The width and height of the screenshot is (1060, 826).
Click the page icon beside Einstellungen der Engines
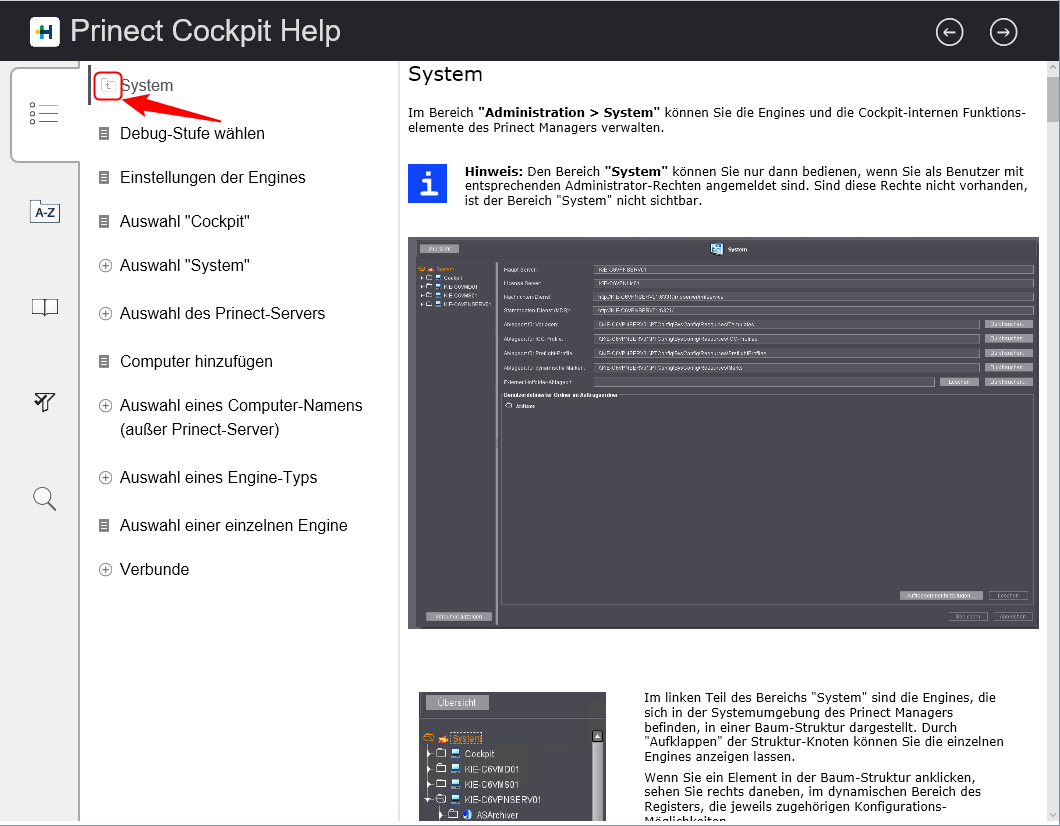104,178
